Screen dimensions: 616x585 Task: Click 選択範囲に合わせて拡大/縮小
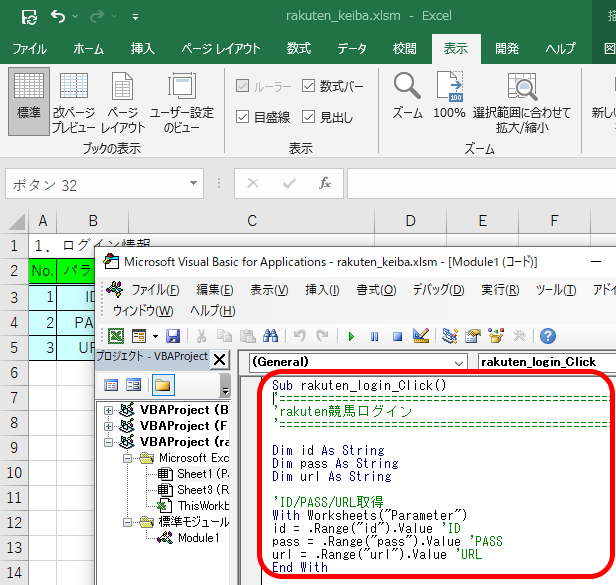pos(522,101)
